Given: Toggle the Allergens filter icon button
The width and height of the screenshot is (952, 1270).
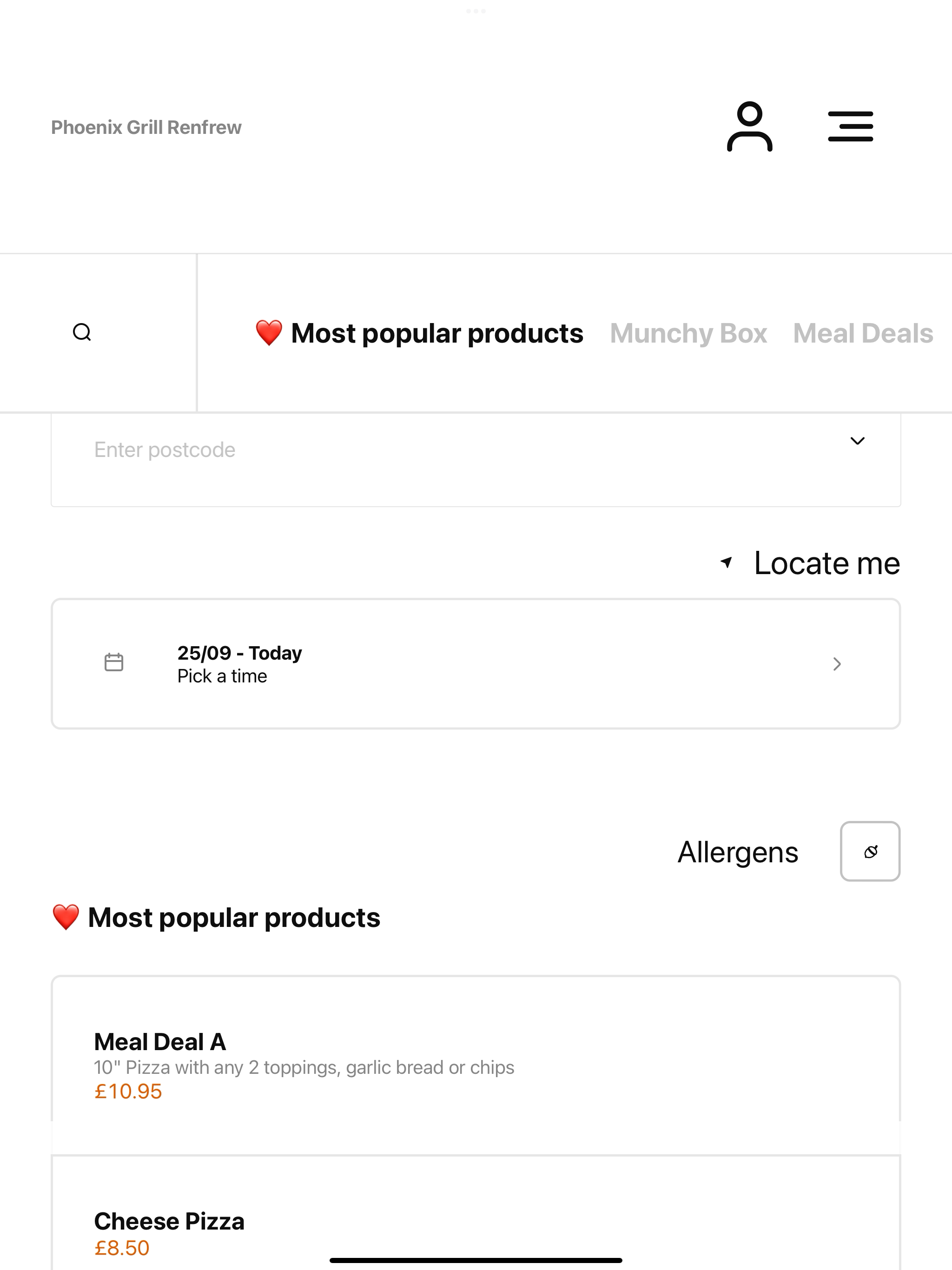Looking at the screenshot, I should 870,852.
